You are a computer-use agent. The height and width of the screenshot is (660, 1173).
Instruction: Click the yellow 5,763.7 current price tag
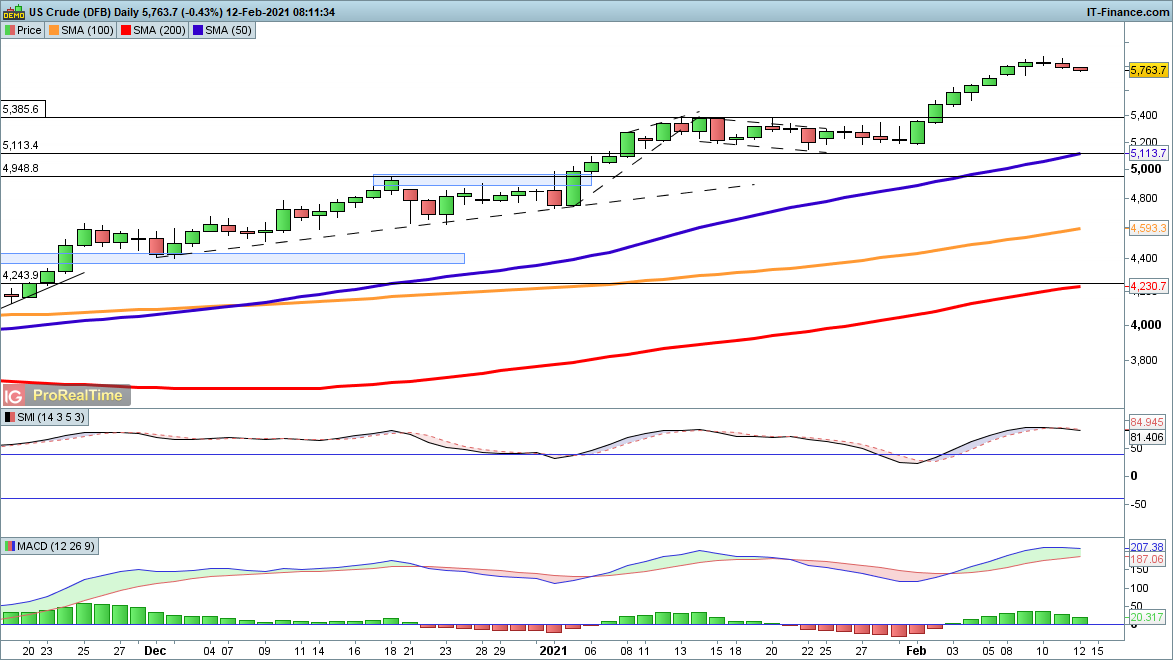(1148, 70)
